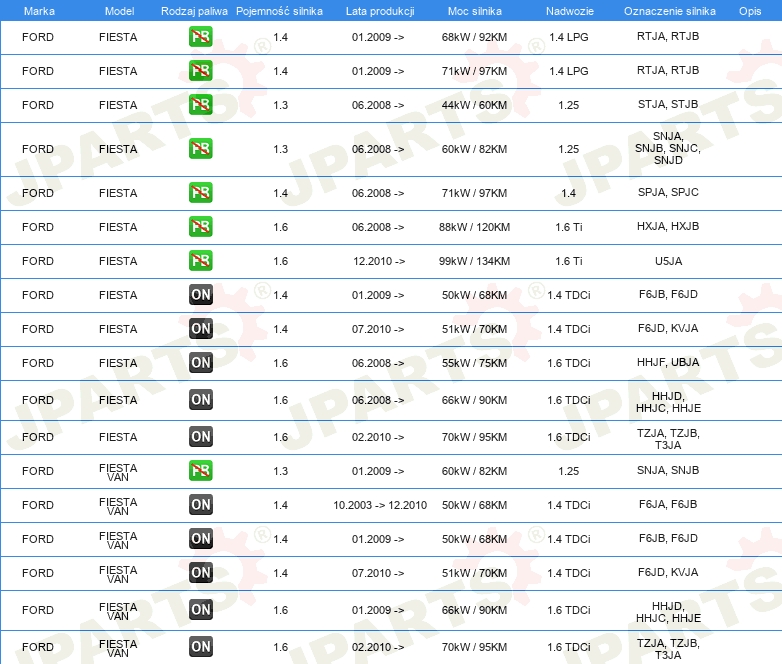Click diesel ON icon in Fiesta 70kW / 95KM row
The image size is (782, 664).
[200, 437]
